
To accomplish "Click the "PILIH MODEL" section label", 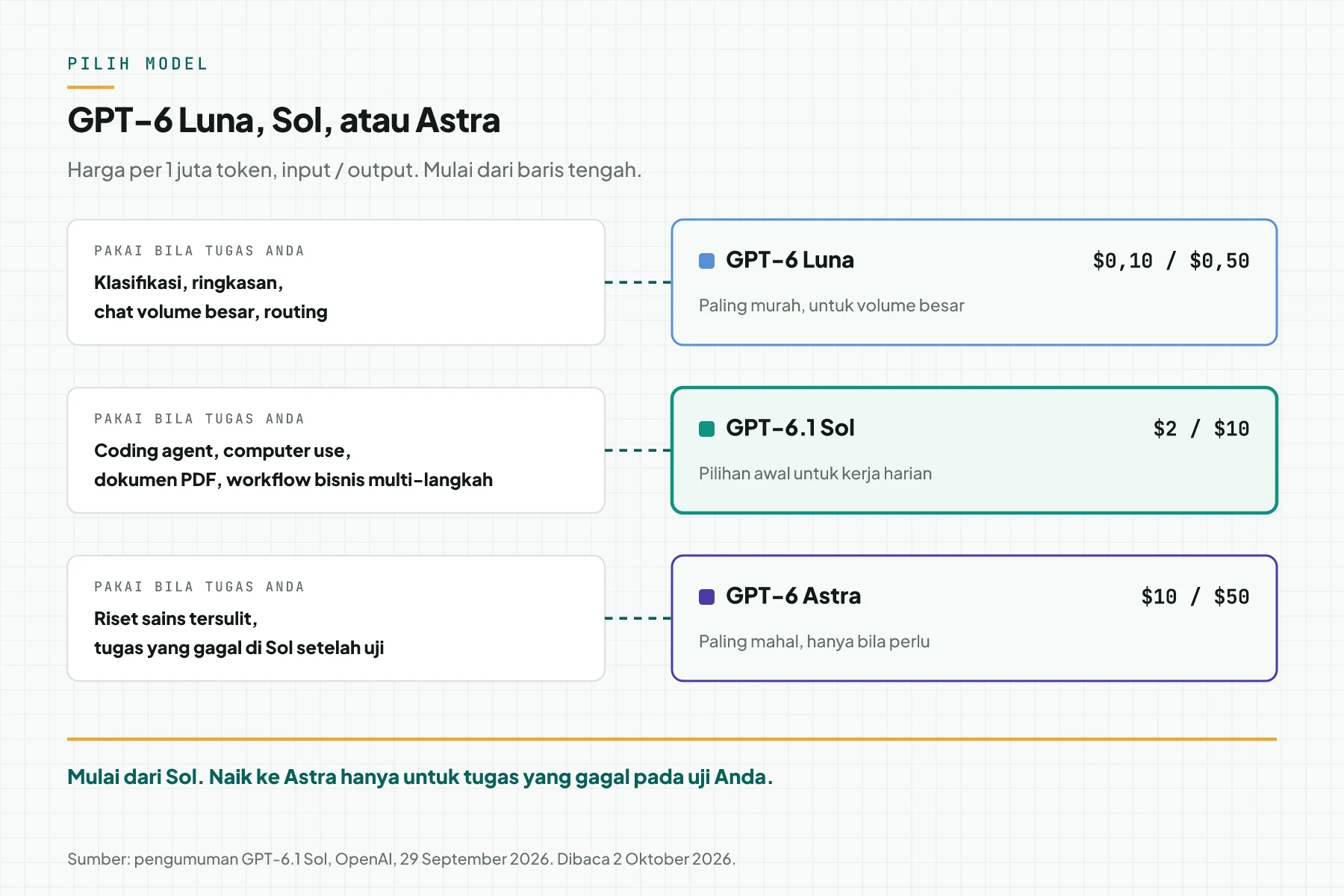I will (x=137, y=64).
